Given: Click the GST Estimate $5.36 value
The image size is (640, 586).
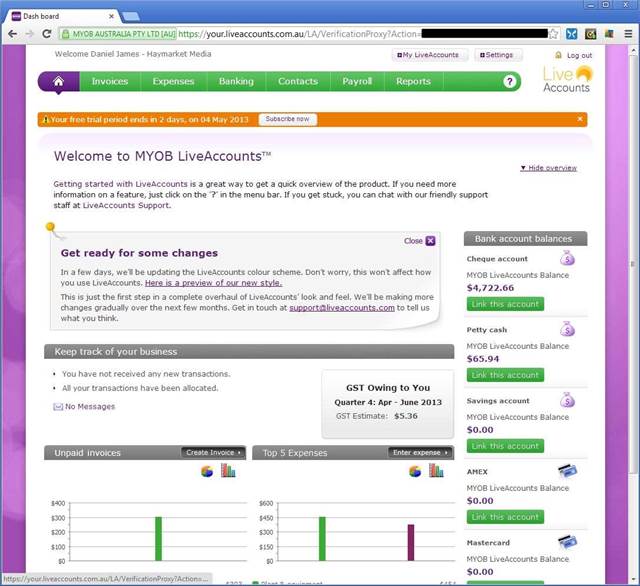Looking at the screenshot, I should [x=406, y=416].
